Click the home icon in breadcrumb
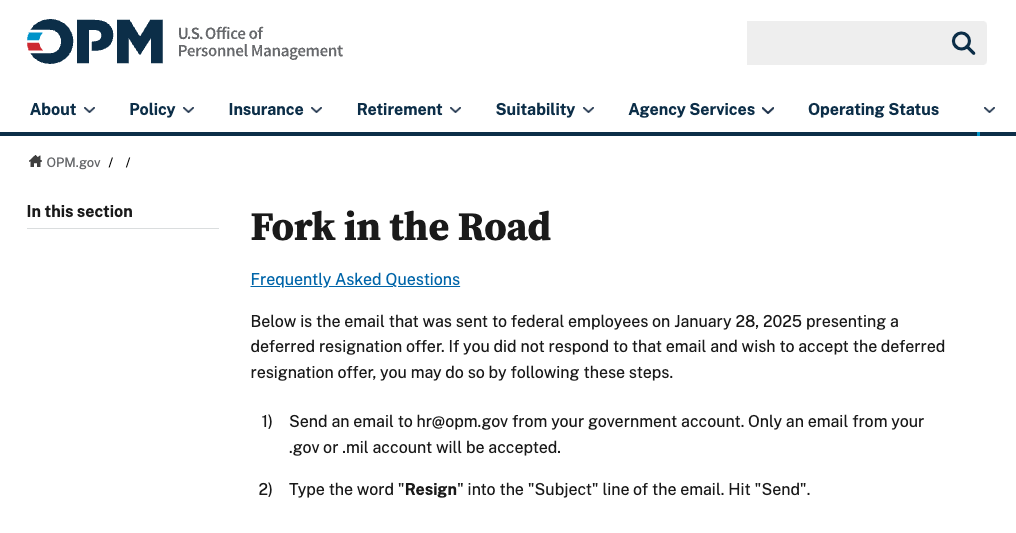Viewport: 1016px width, 533px height. click(x=35, y=162)
